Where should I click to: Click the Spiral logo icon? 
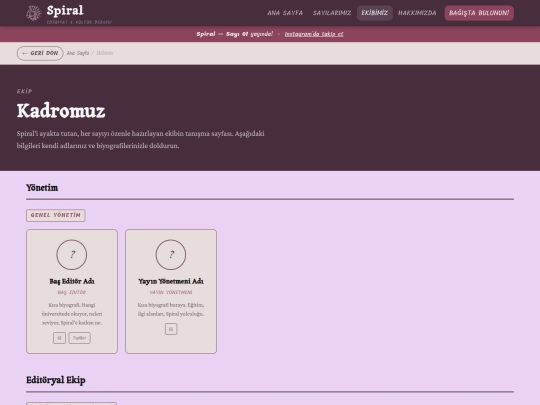34,13
